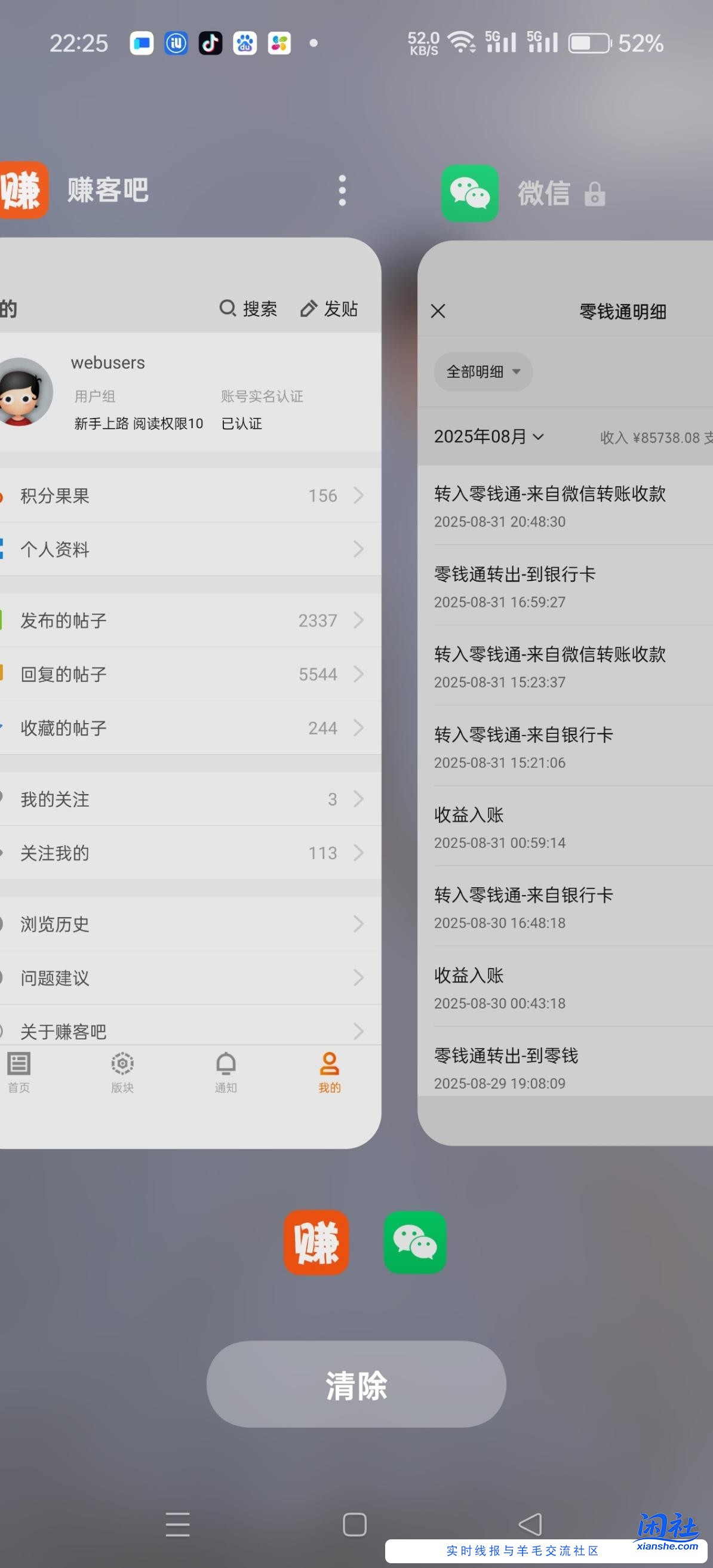Open 浏览历史 entry
This screenshot has width=713, height=1568.
click(x=190, y=924)
